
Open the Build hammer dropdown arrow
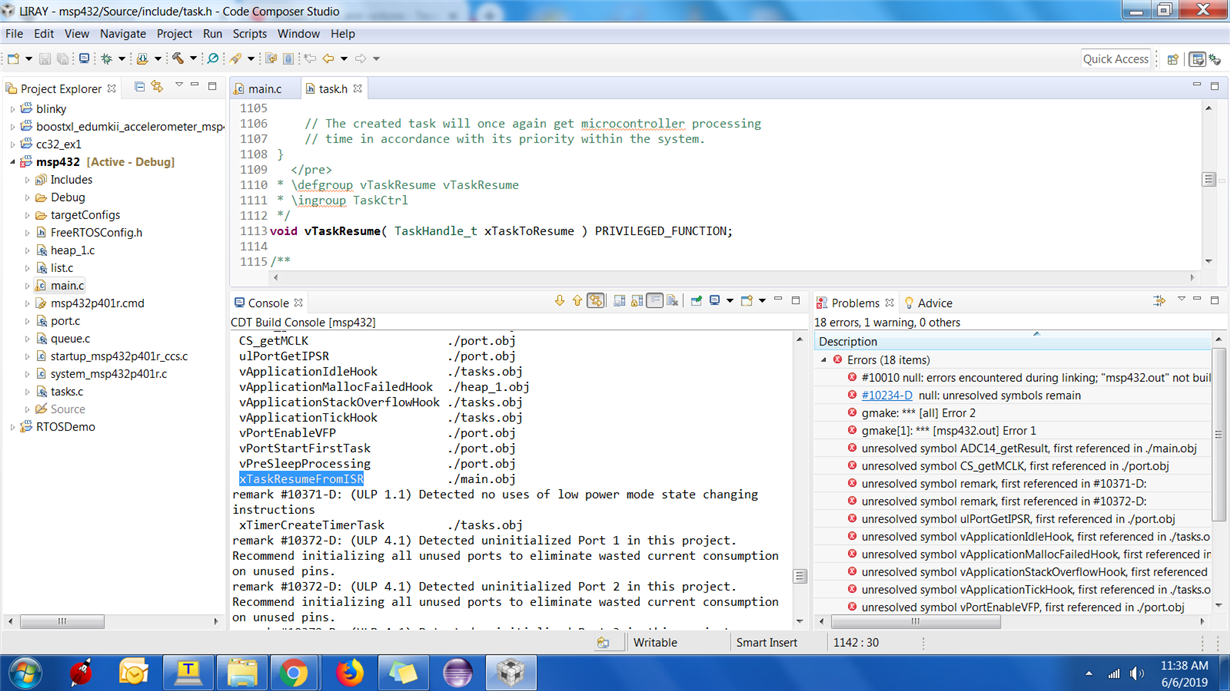tap(192, 59)
